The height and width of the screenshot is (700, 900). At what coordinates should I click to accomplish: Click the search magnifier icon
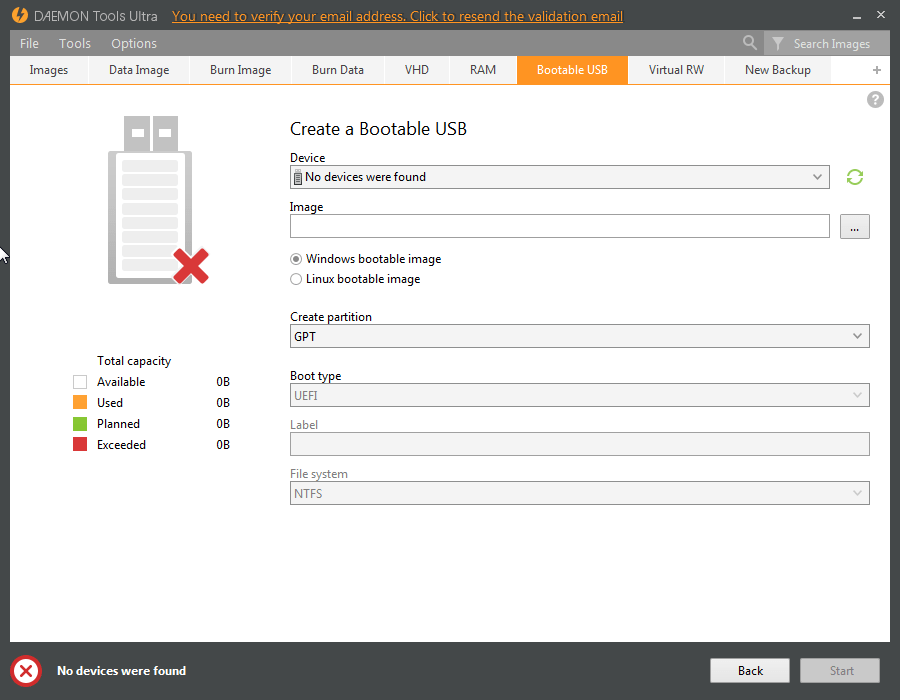(x=750, y=43)
